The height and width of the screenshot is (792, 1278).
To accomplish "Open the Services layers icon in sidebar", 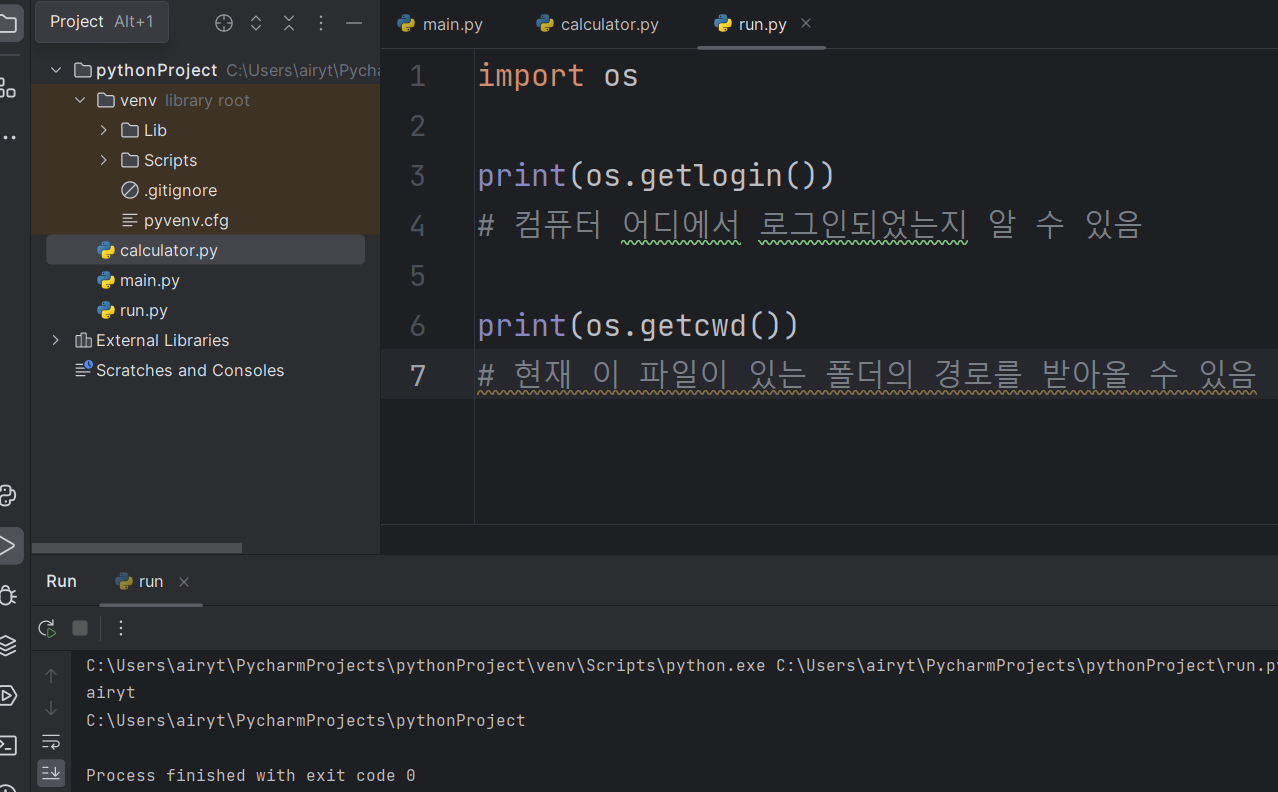I will coord(7,646).
